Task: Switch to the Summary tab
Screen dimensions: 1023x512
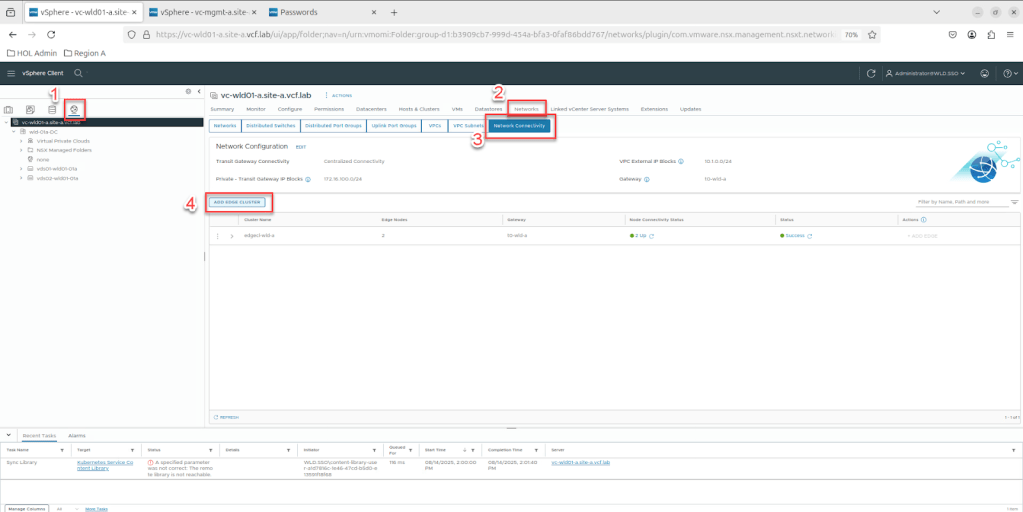Action: [222, 109]
